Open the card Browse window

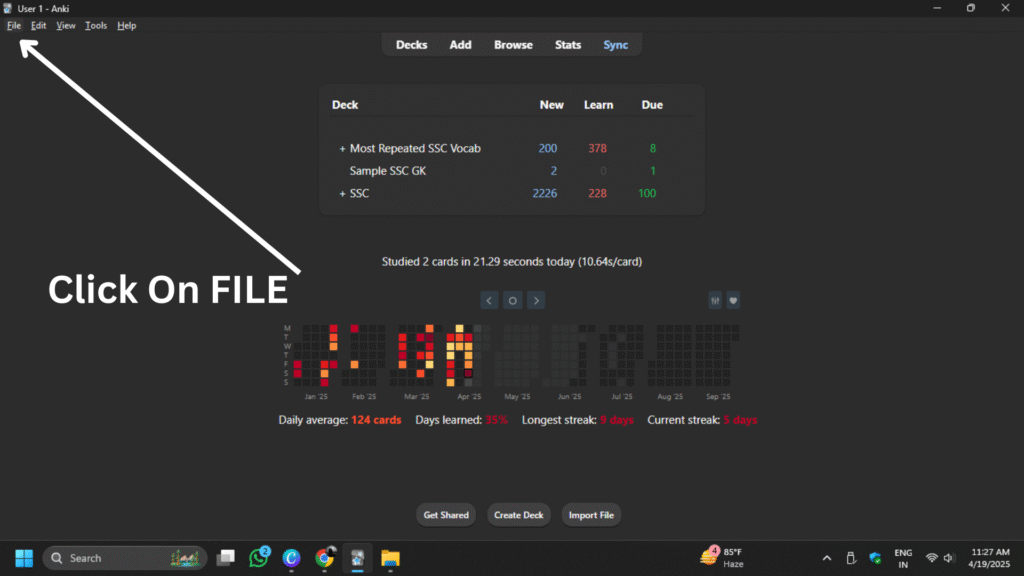[x=513, y=45]
